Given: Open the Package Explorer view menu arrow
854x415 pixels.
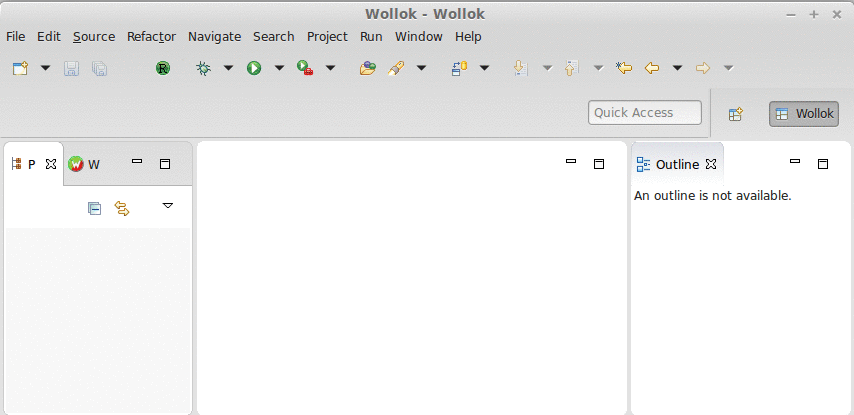Looking at the screenshot, I should (168, 206).
